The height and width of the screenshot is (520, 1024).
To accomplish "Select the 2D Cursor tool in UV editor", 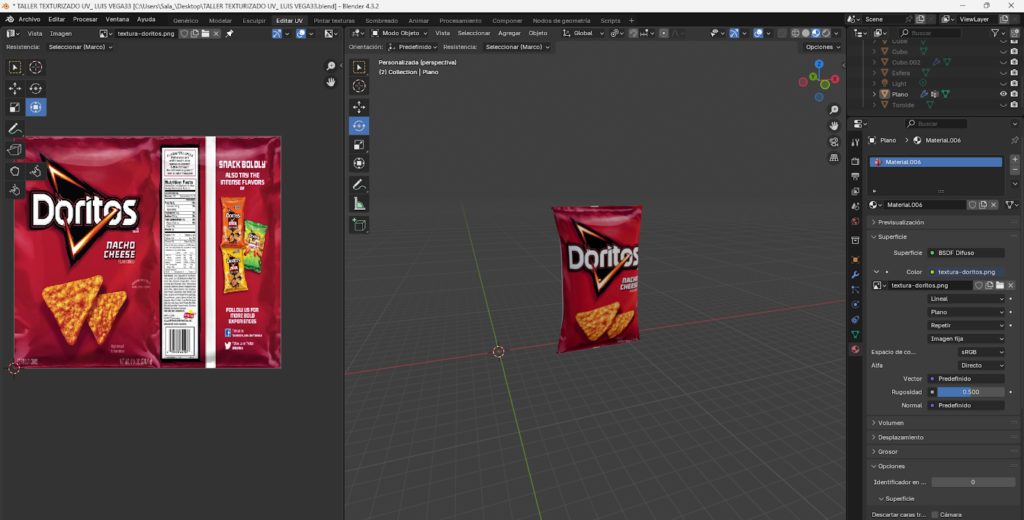I will pos(36,67).
